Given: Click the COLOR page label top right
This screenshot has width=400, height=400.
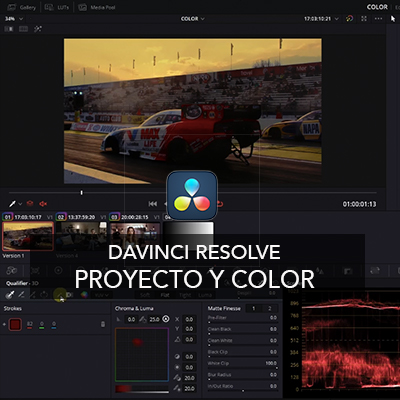Looking at the screenshot, I should point(377,7).
